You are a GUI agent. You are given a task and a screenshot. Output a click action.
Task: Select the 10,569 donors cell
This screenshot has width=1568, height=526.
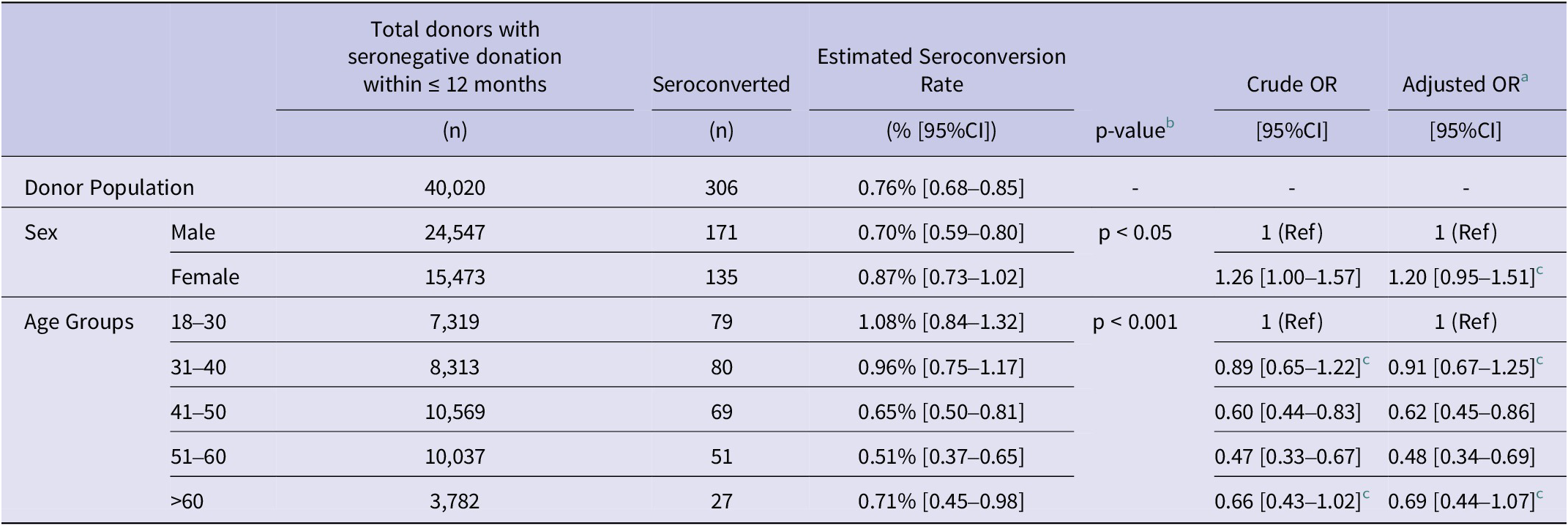(455, 412)
